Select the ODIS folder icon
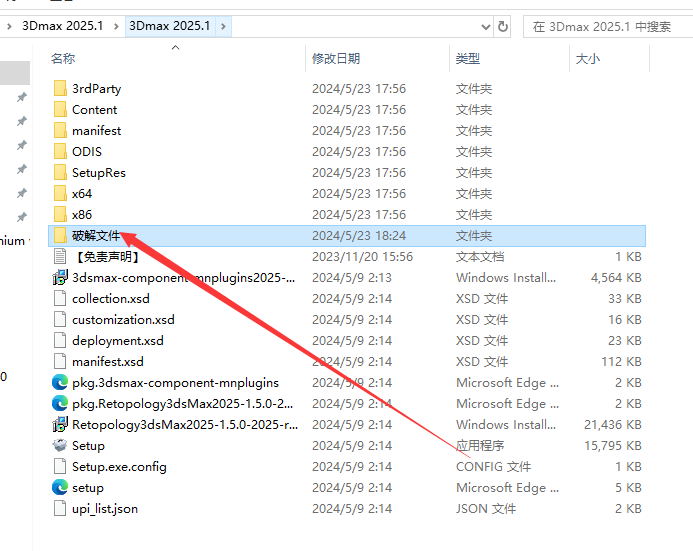Image resolution: width=693 pixels, height=551 pixels. (x=60, y=152)
